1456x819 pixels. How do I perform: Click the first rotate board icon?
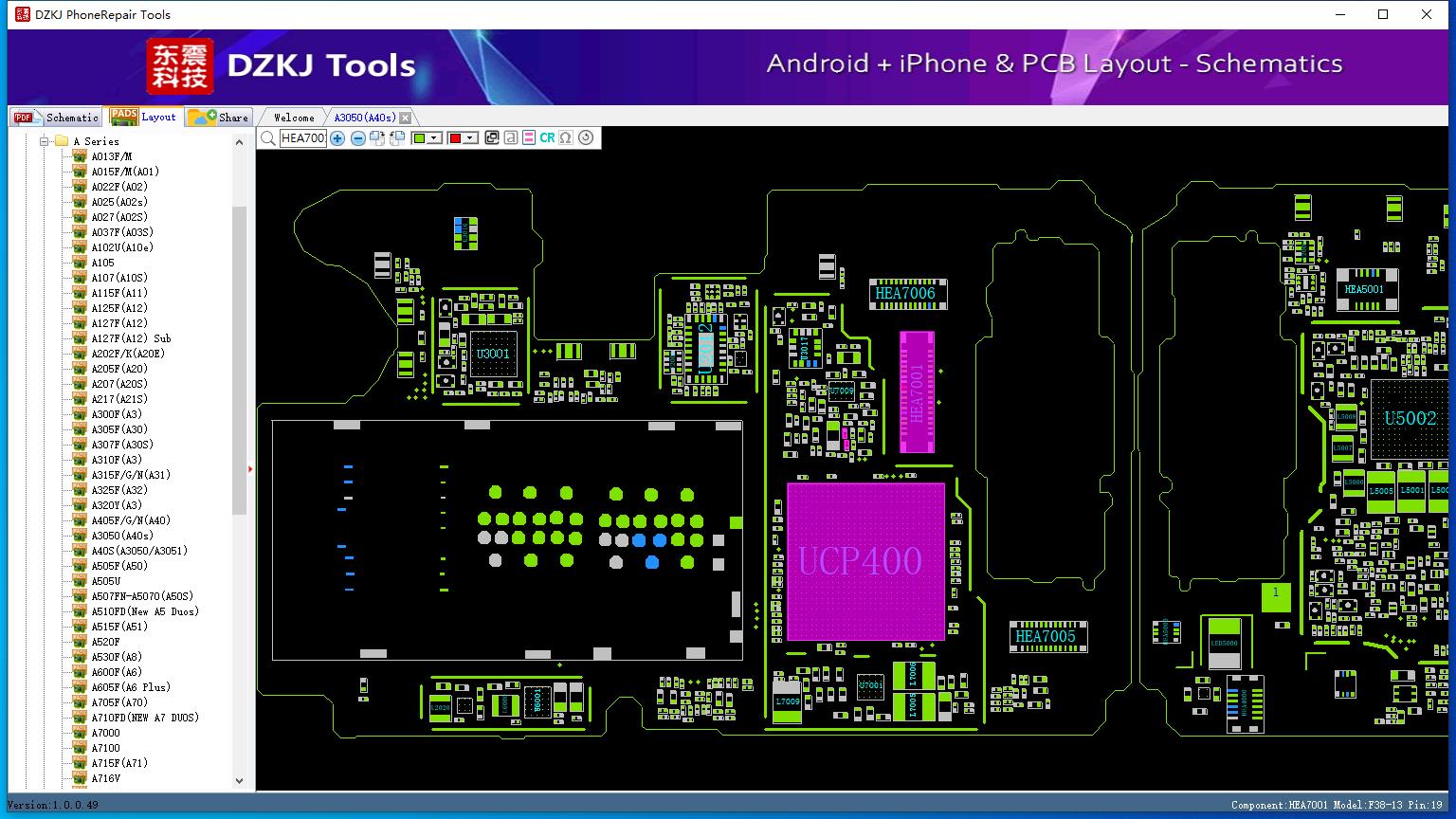(377, 138)
